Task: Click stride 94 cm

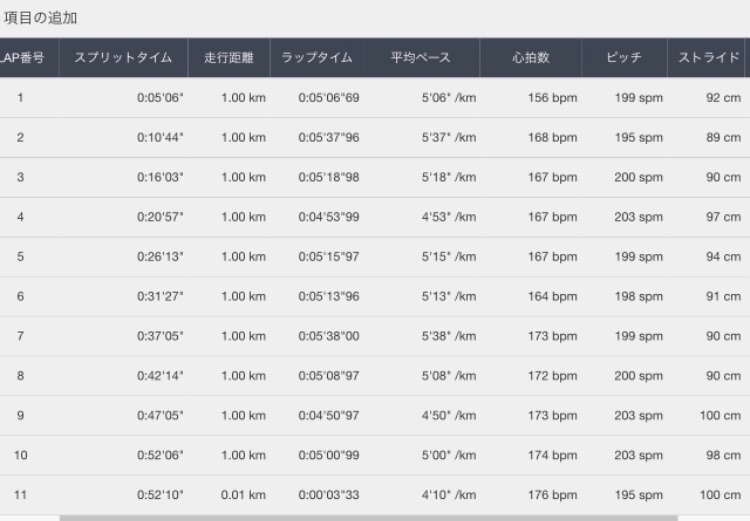Action: click(723, 256)
